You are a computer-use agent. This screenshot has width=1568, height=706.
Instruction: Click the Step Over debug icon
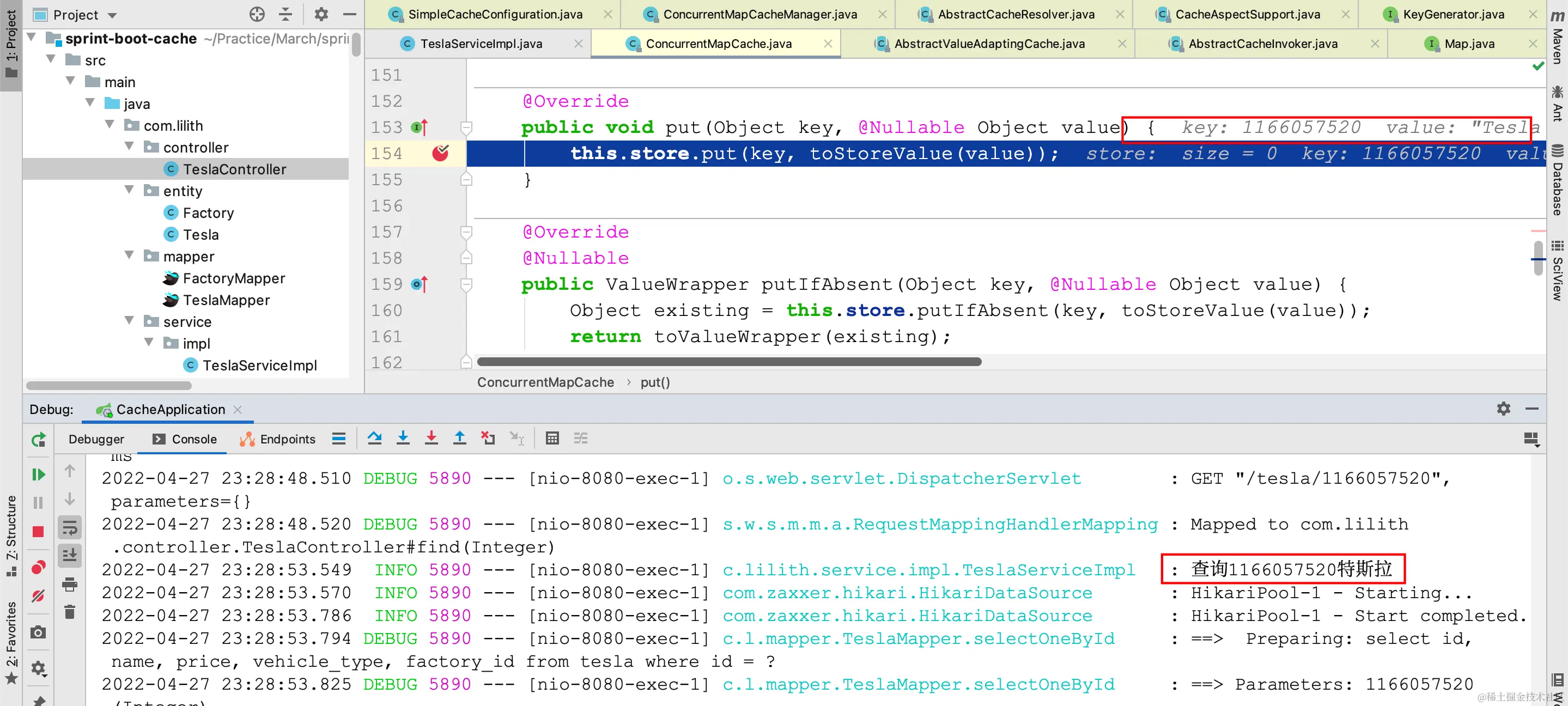click(374, 438)
